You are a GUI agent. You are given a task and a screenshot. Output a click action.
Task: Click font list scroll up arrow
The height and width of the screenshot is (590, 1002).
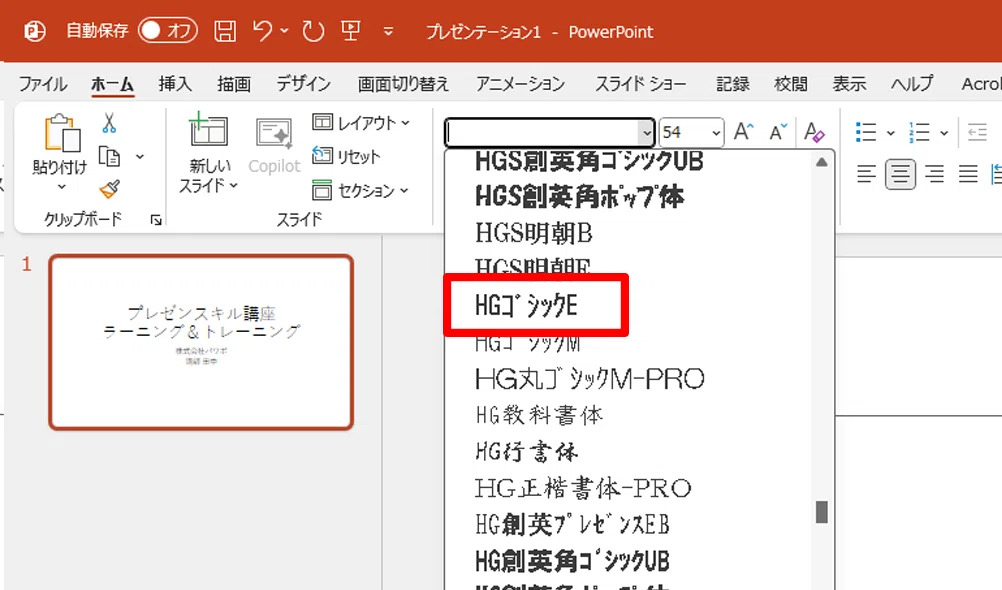[822, 162]
